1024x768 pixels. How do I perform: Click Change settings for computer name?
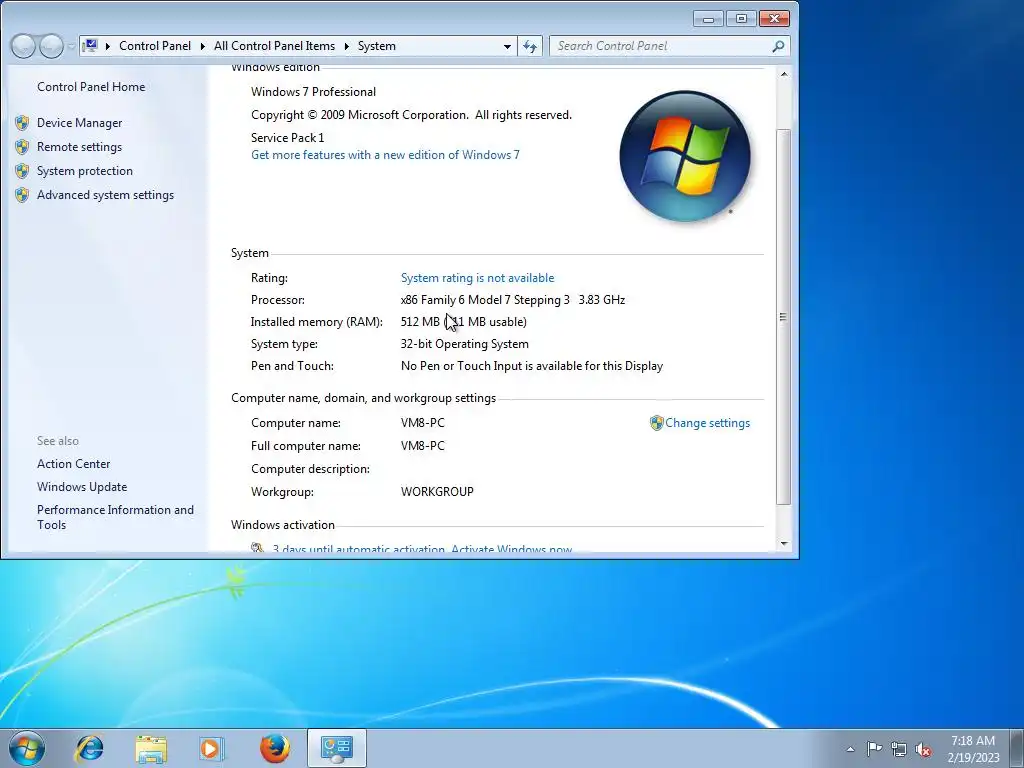(x=707, y=423)
